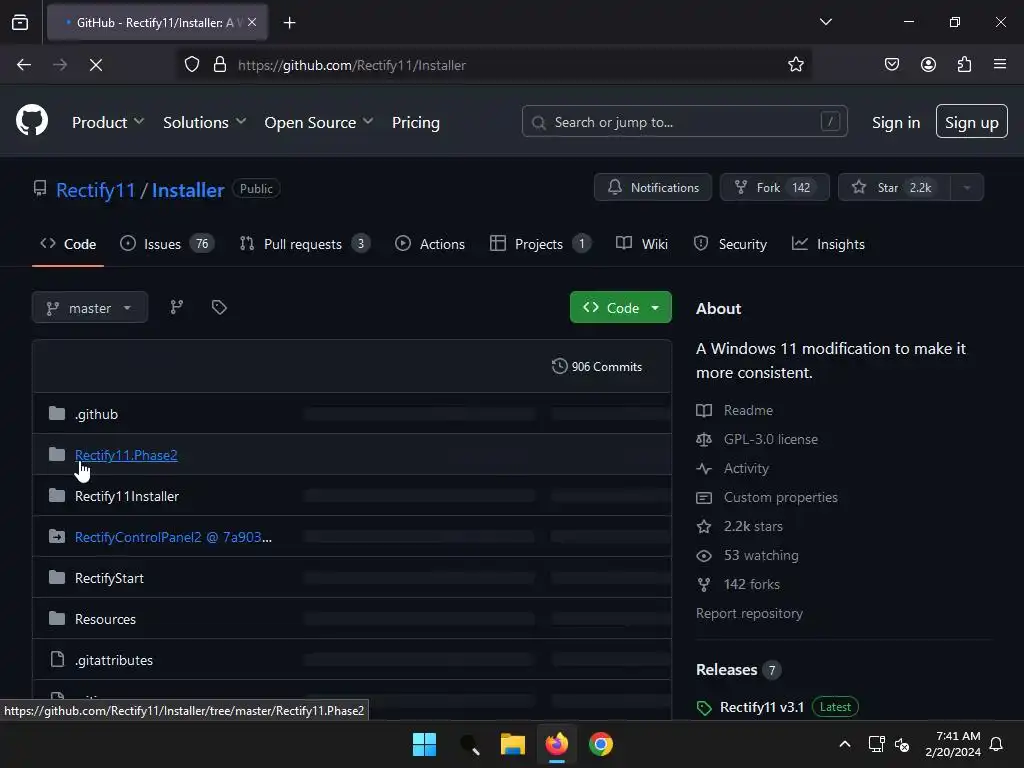The width and height of the screenshot is (1024, 768).
Task: Open the GitHub home logo
Action: pos(32,120)
